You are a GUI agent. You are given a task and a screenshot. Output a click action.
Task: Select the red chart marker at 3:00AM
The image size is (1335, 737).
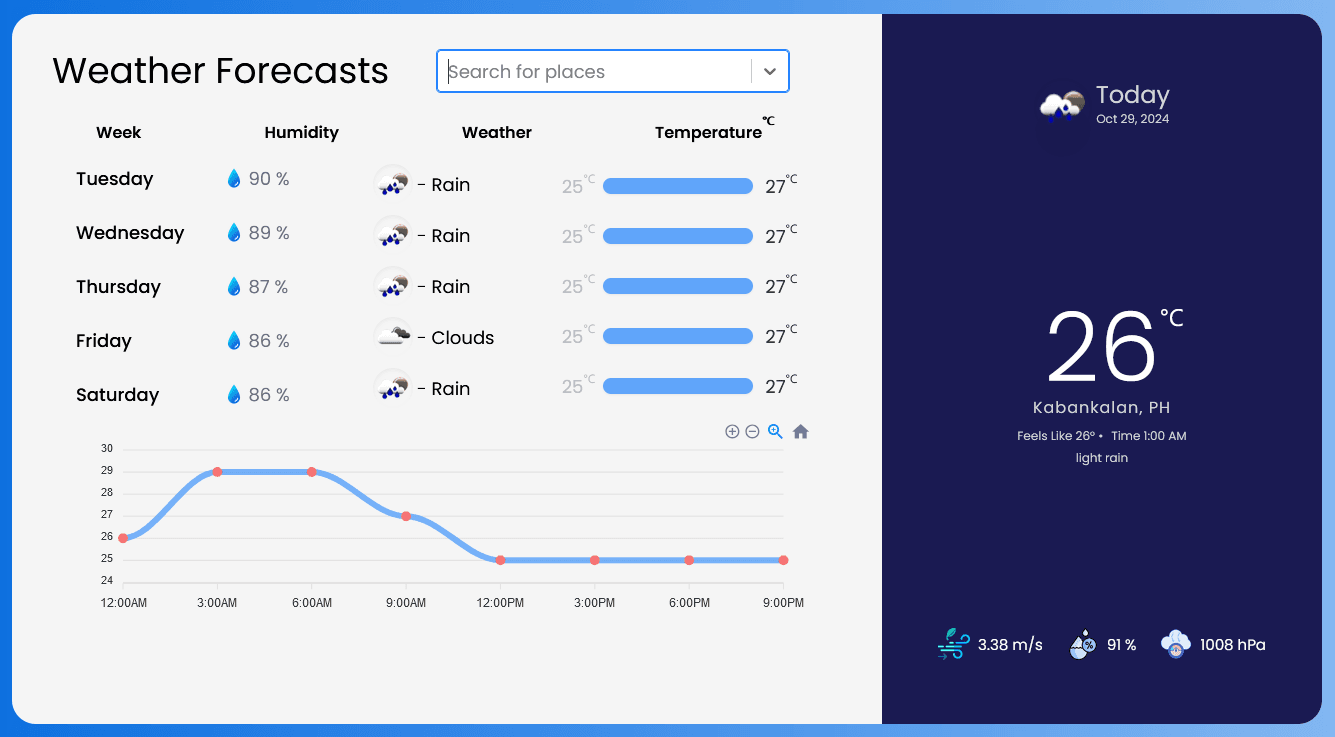(x=218, y=471)
